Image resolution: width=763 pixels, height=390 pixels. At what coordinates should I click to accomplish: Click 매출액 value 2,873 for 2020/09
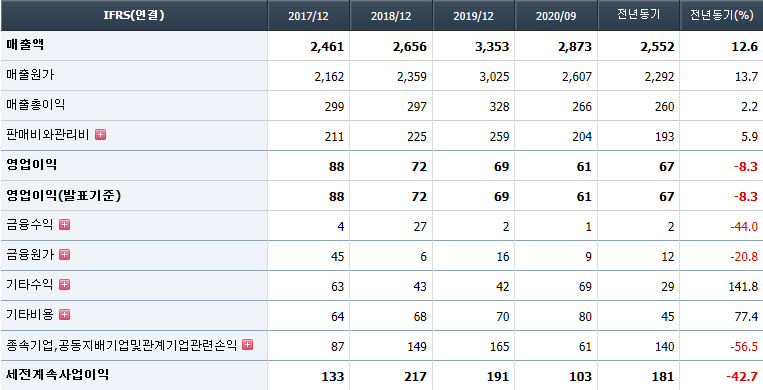pos(575,47)
